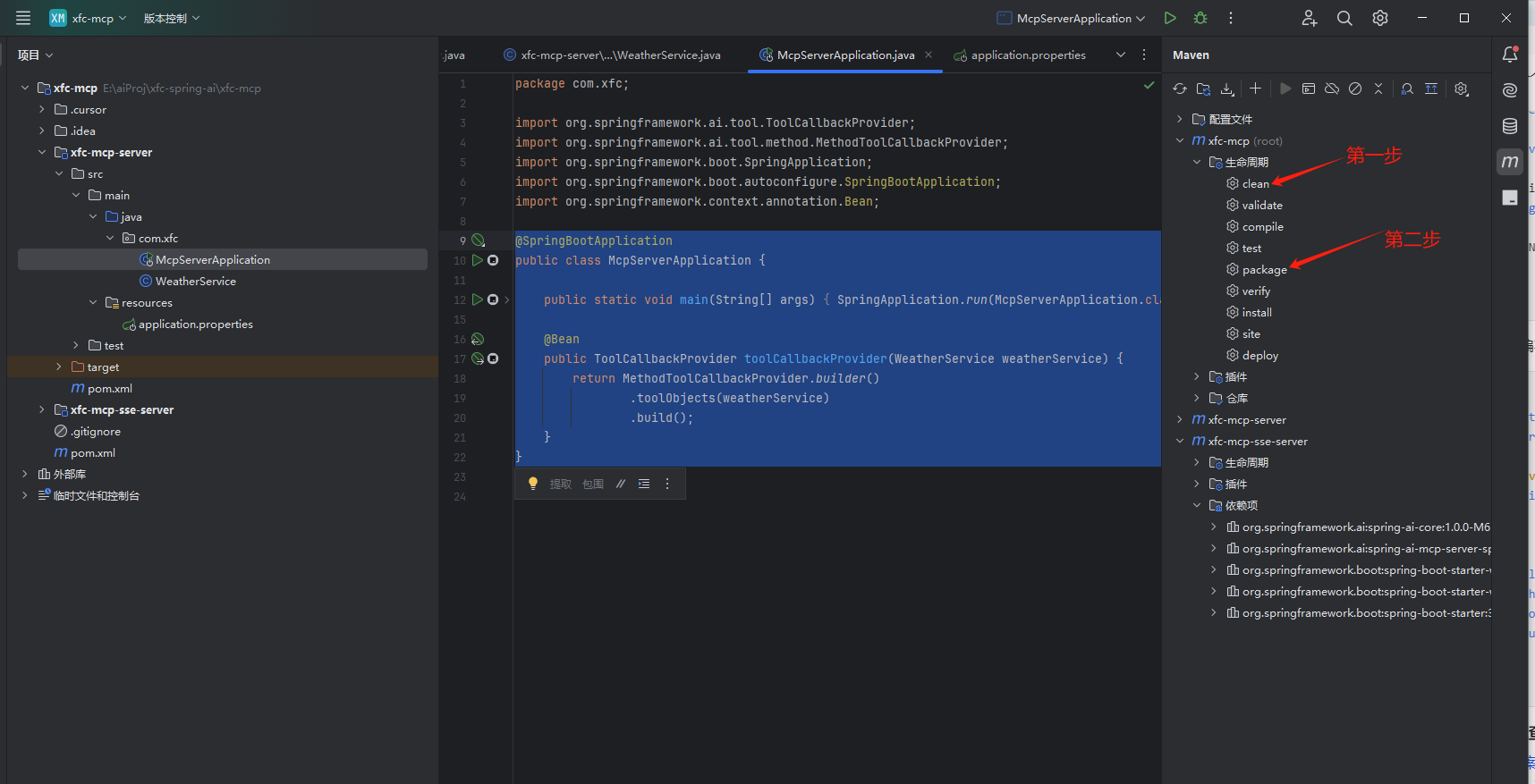Screen dimensions: 1535x784
Task: Run class from gutter at line 10
Action: (x=478, y=260)
